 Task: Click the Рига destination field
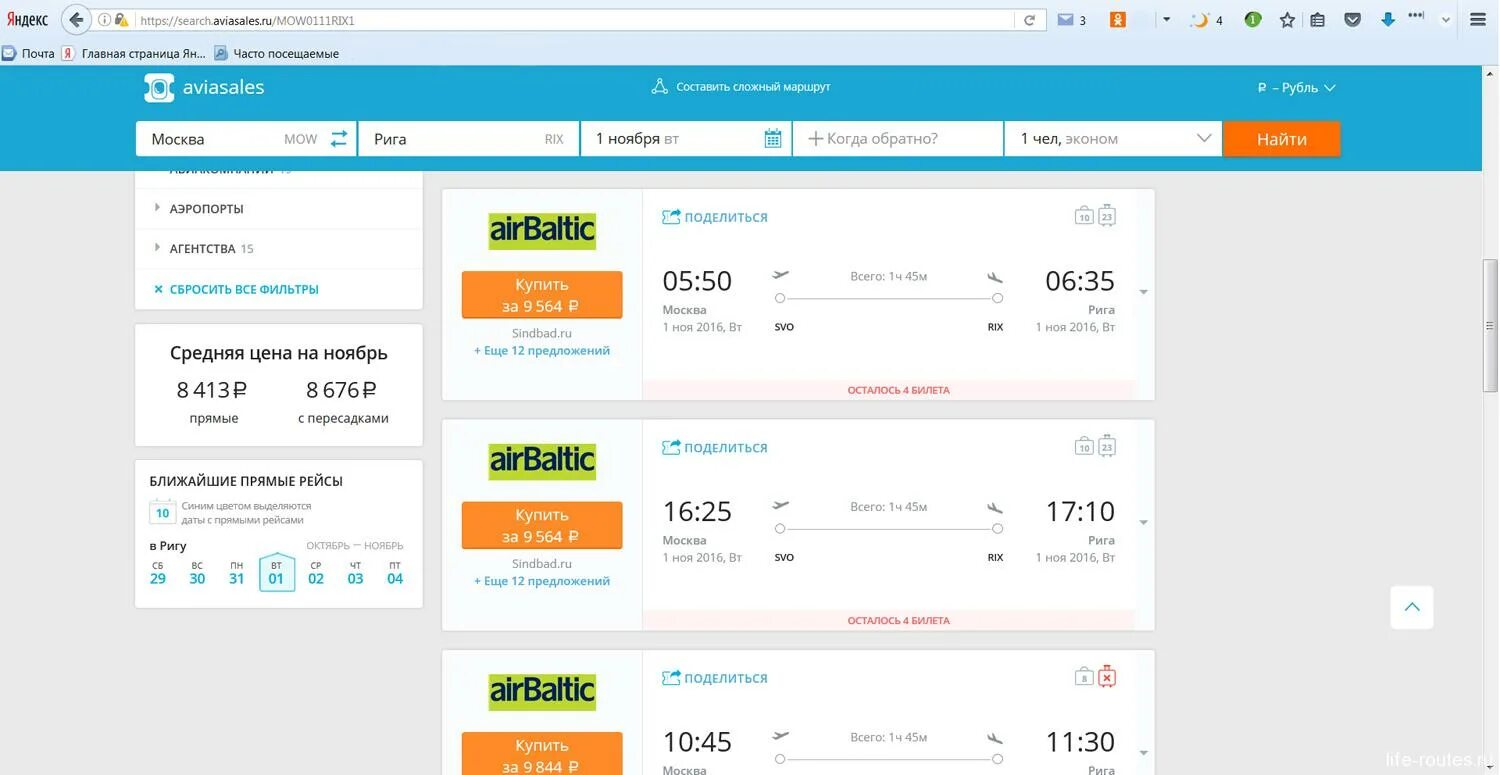(x=469, y=139)
